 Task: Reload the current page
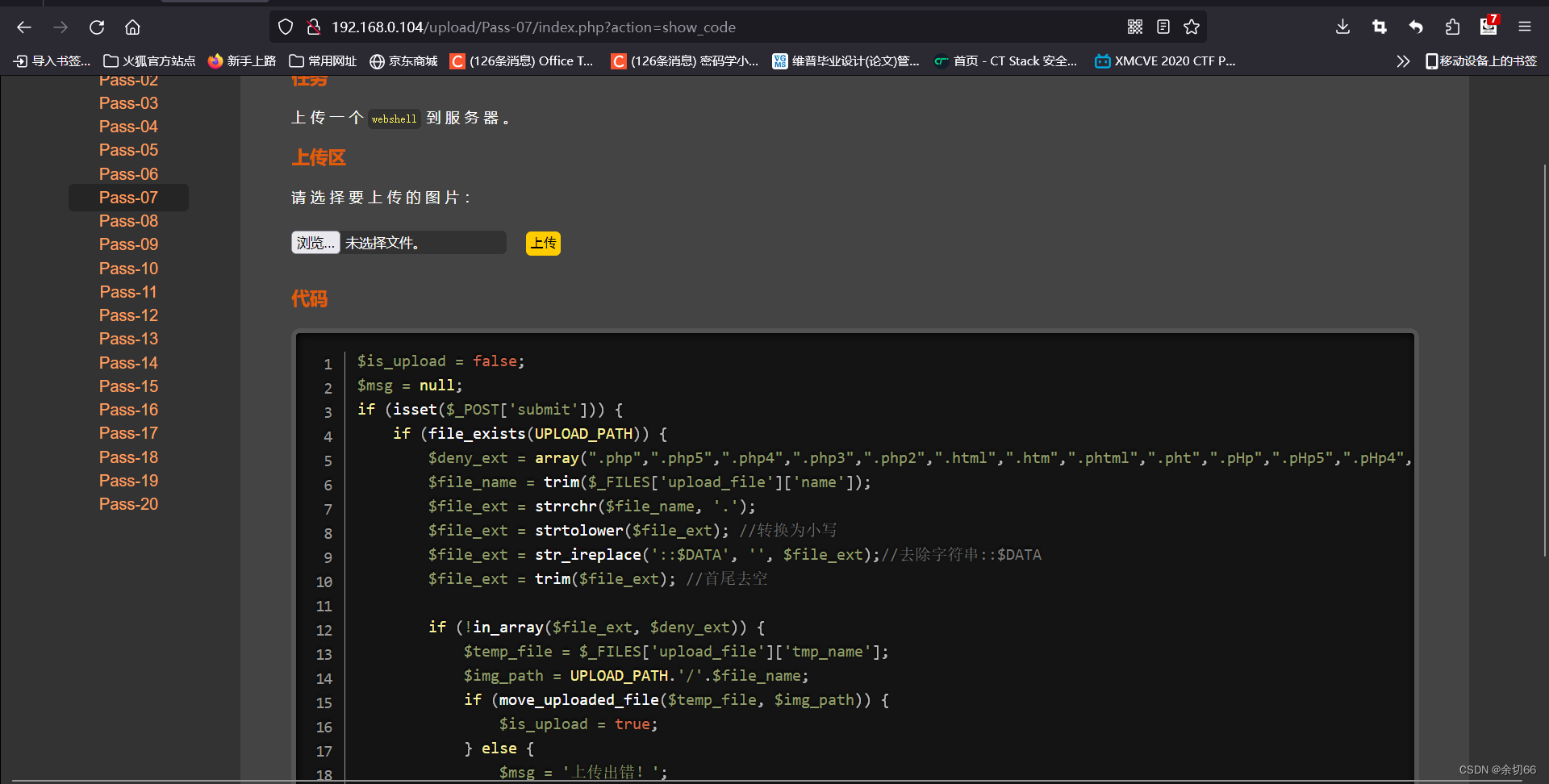[97, 27]
